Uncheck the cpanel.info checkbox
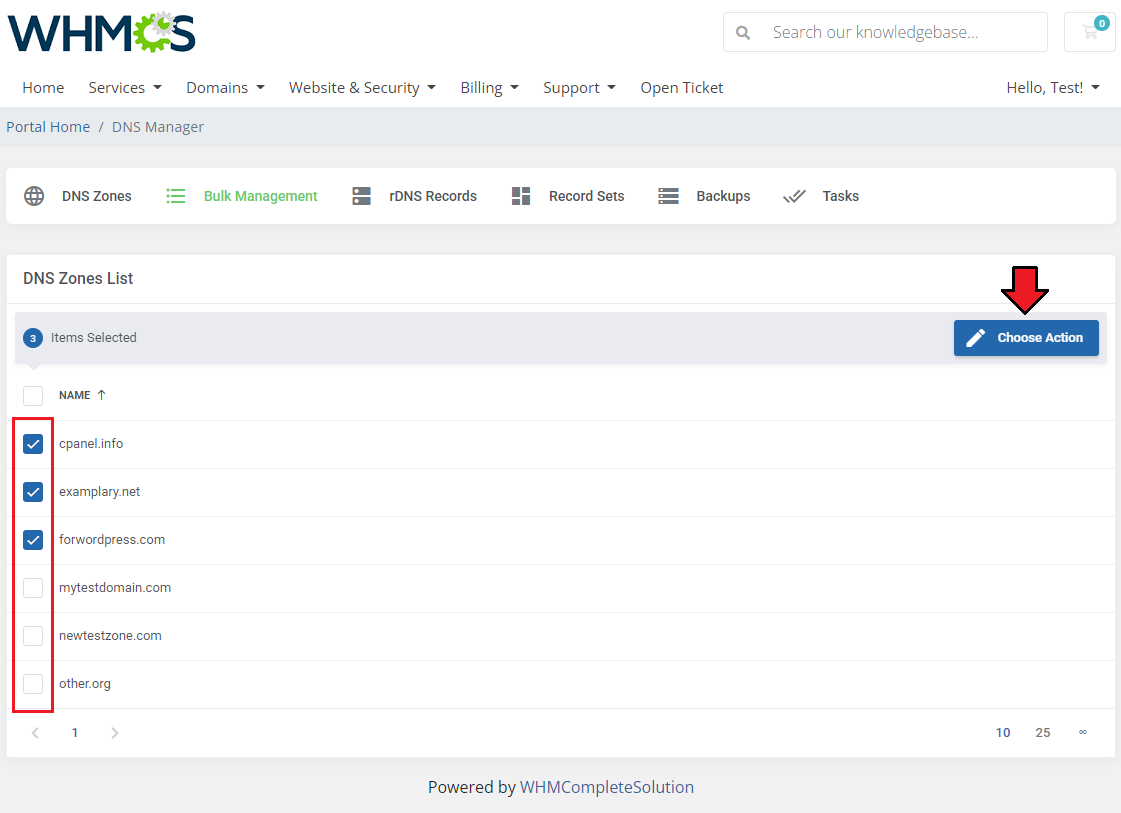1121x813 pixels. [33, 444]
